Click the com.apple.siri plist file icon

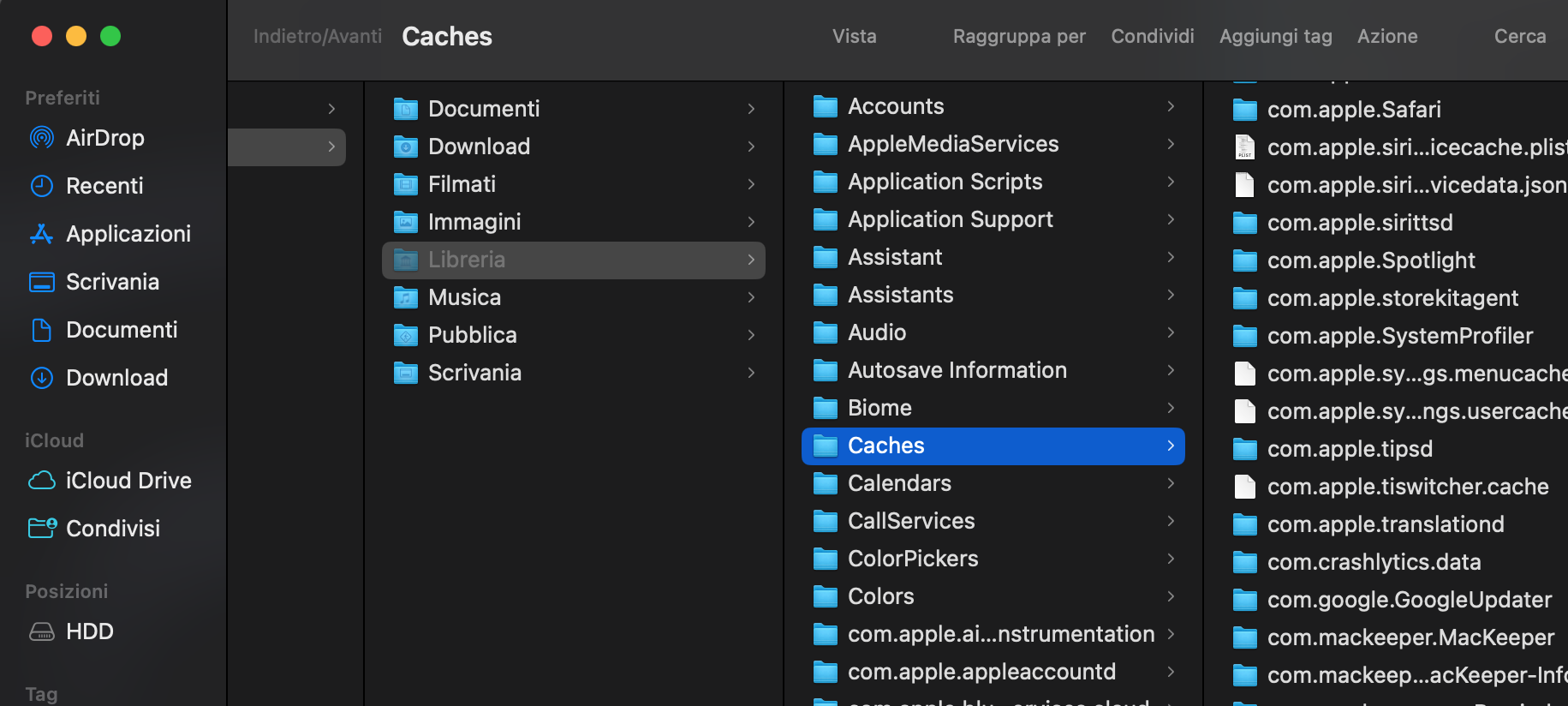pos(1244,147)
